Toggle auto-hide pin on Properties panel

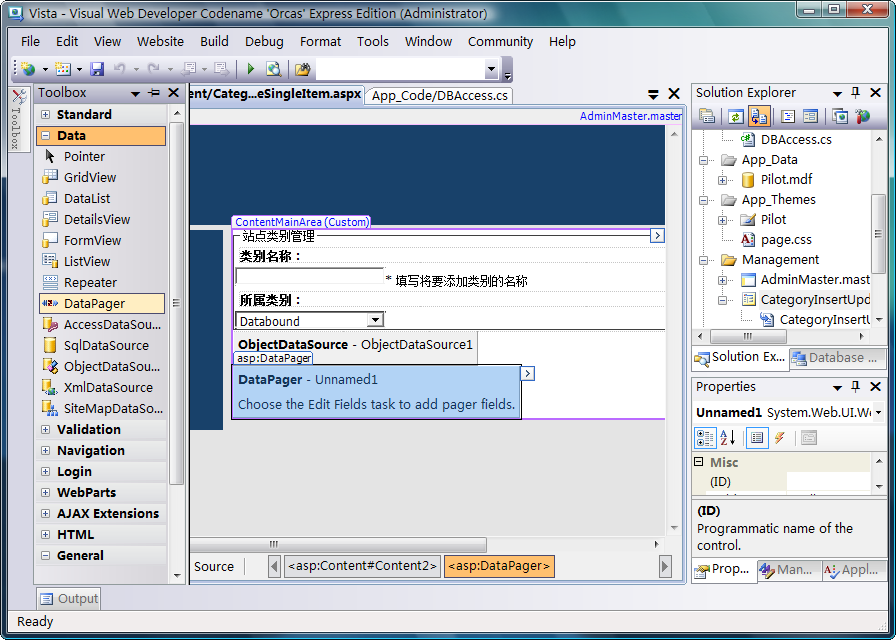(855, 387)
